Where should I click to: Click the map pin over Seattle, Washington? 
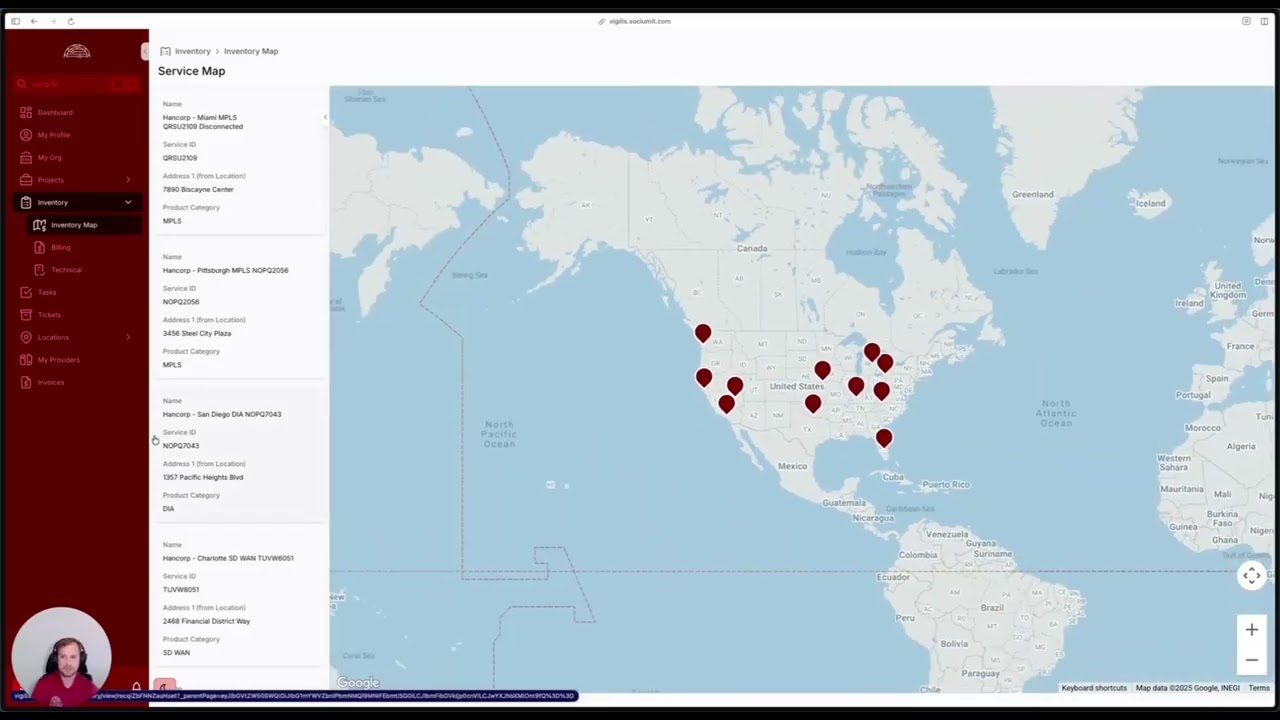pyautogui.click(x=703, y=333)
